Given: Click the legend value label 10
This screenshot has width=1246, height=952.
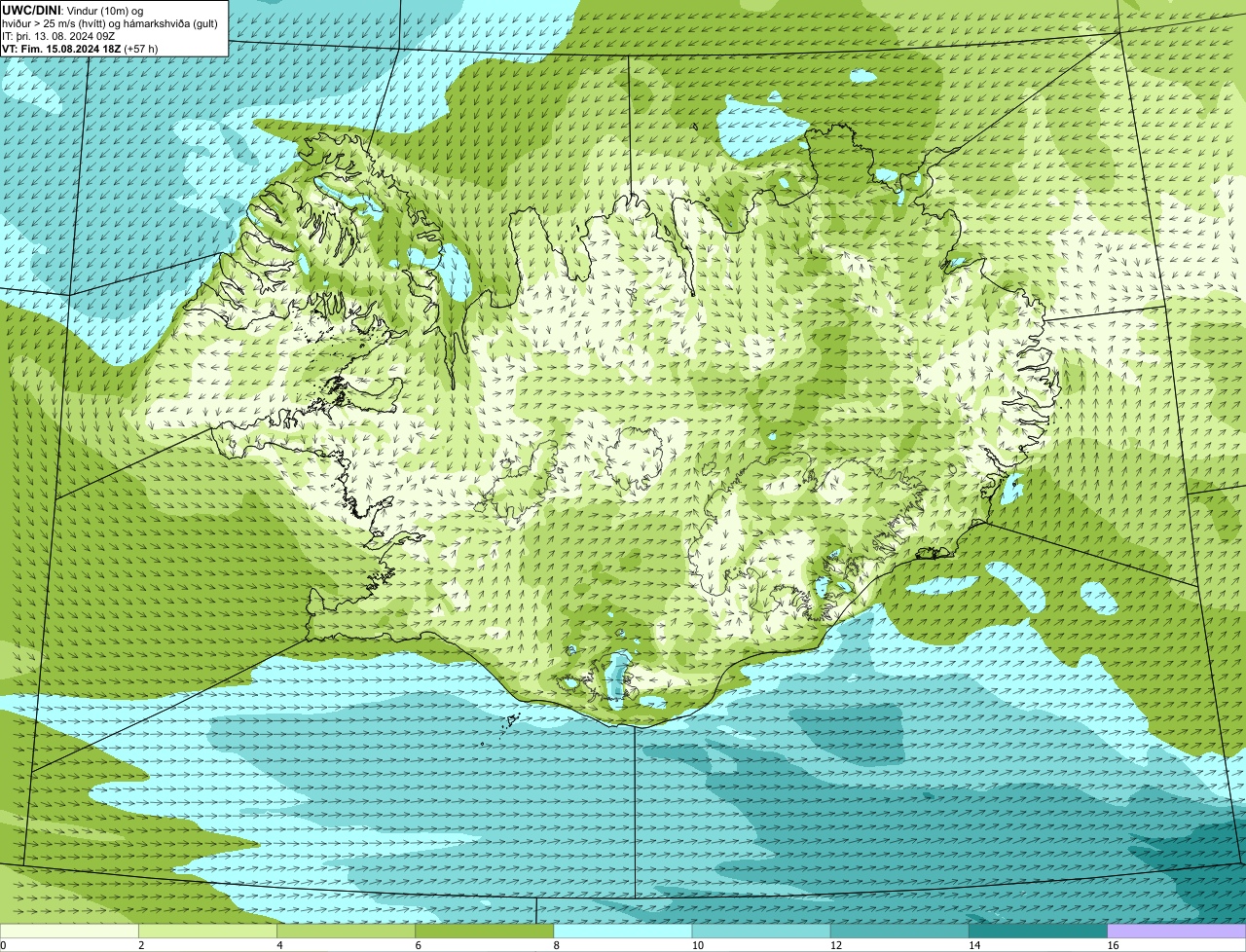Looking at the screenshot, I should pyautogui.click(x=697, y=945).
